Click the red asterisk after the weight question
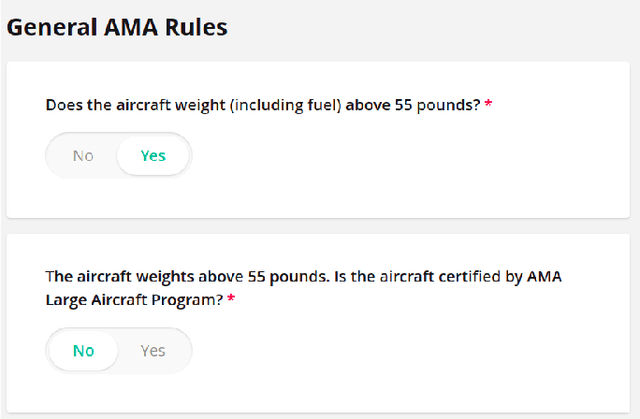640x419 pixels. tap(488, 105)
